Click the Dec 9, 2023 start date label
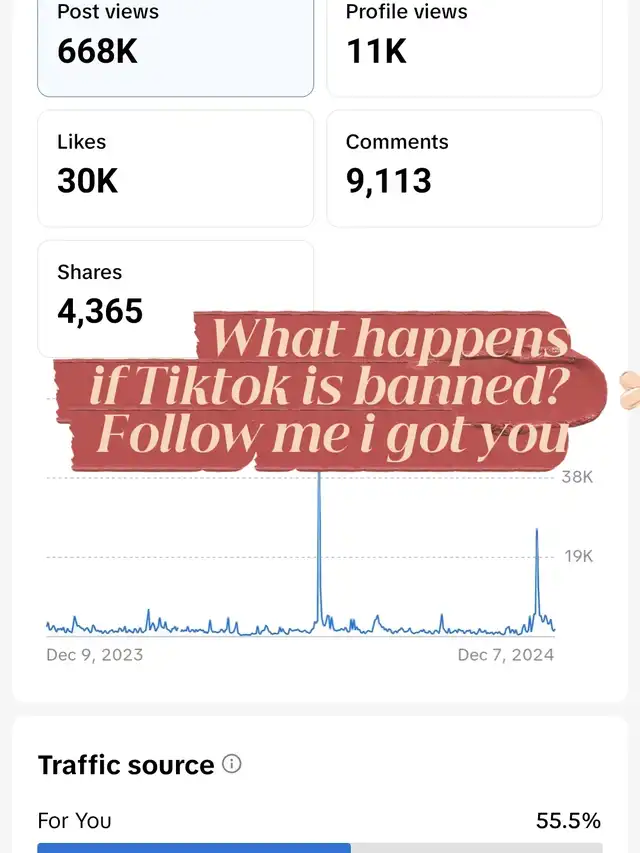The height and width of the screenshot is (853, 640). point(95,654)
